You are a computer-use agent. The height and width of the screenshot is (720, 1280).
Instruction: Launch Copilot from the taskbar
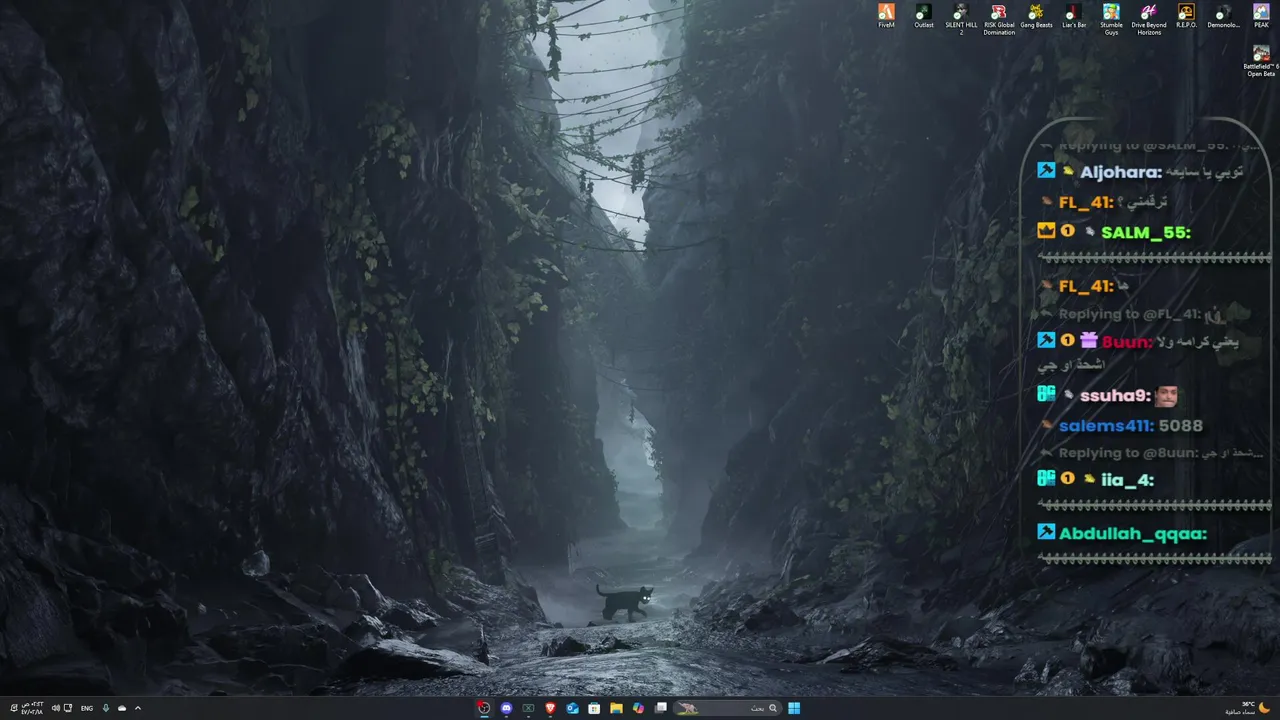[638, 708]
